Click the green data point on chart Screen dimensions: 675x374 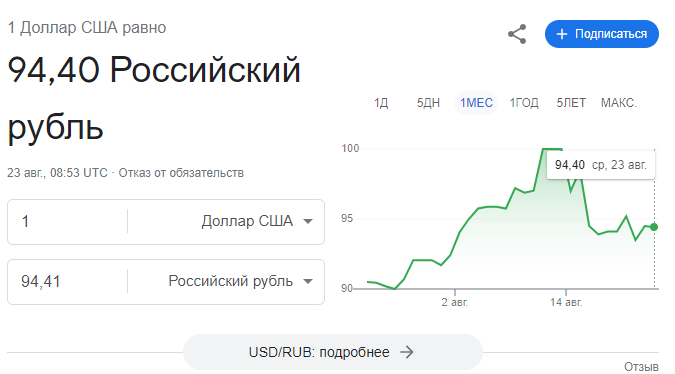654,227
